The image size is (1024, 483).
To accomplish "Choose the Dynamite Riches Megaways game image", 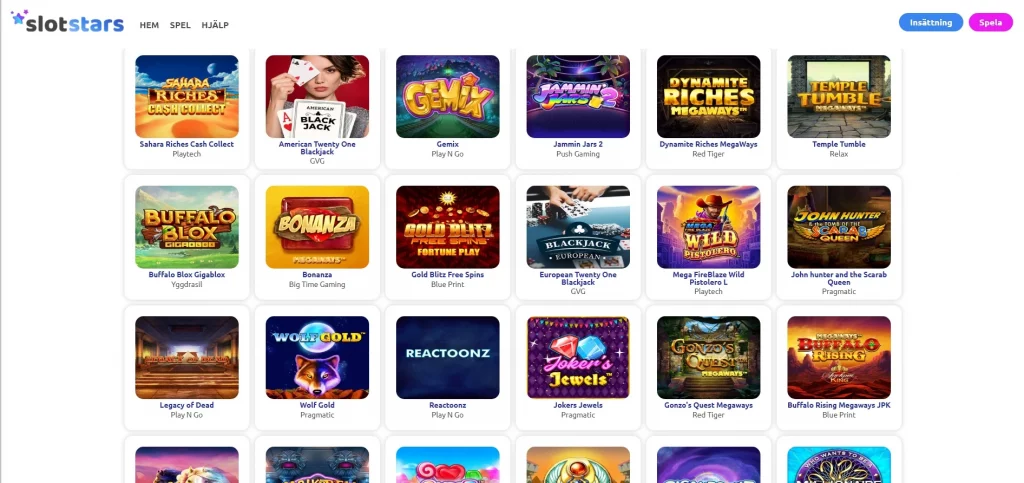I will click(x=709, y=97).
